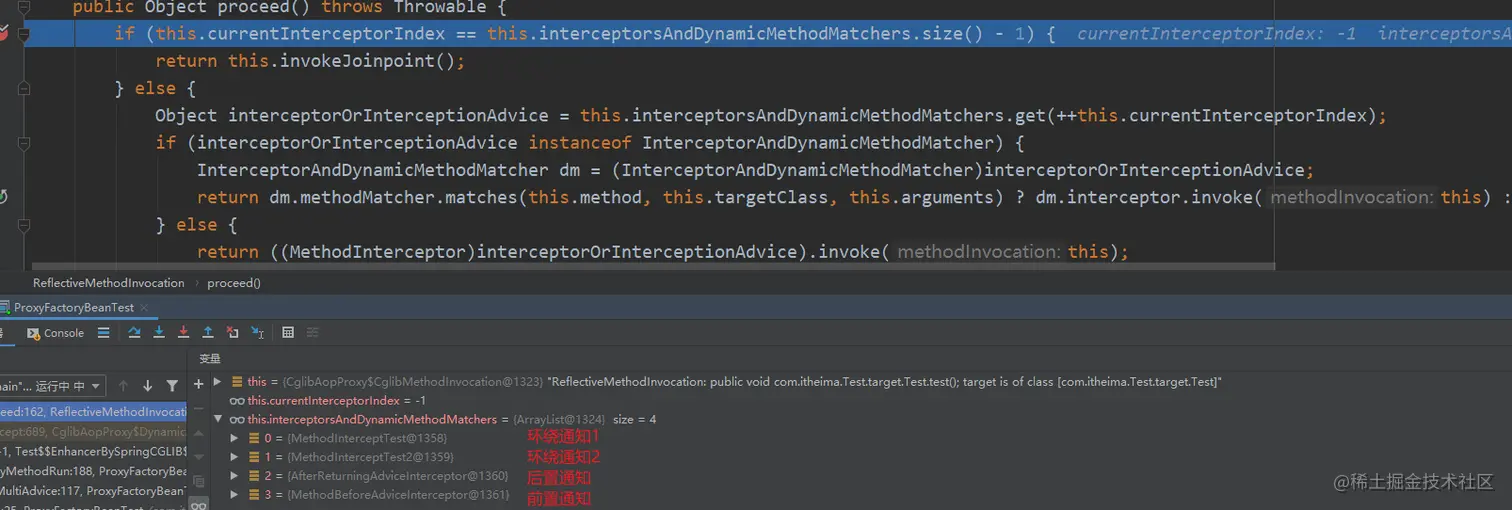This screenshot has height=510, width=1512.
Task: Switch to the Console tab
Action: click(x=56, y=333)
